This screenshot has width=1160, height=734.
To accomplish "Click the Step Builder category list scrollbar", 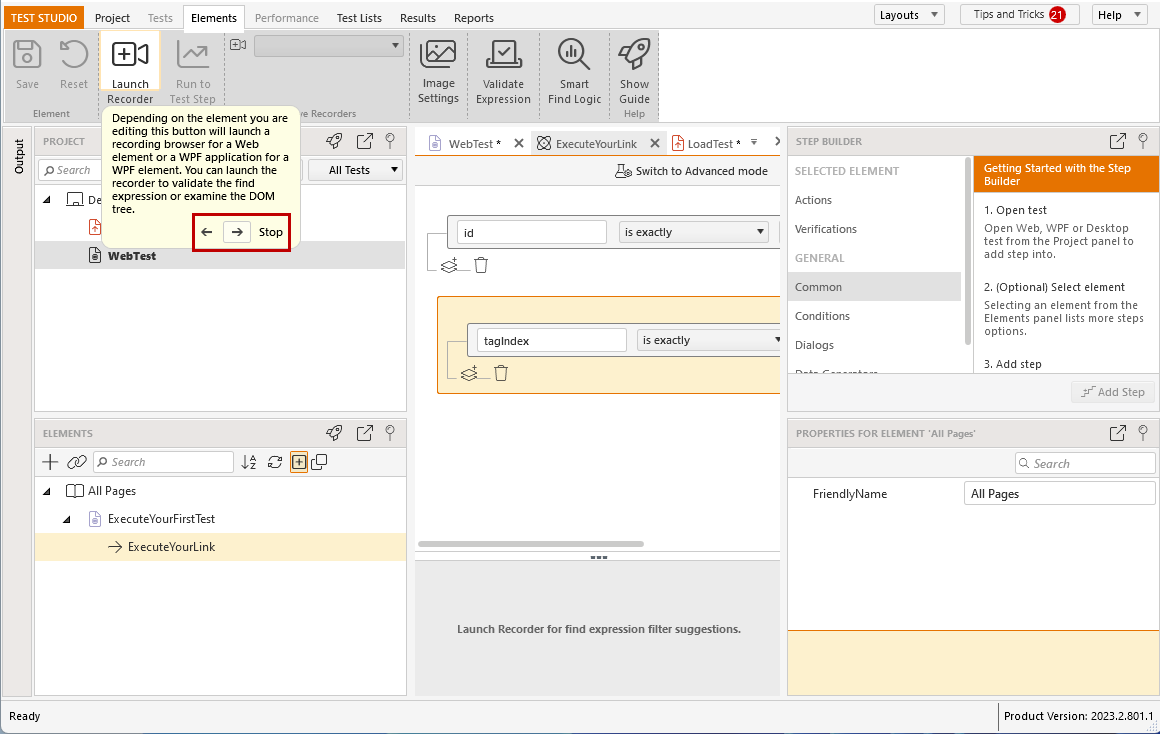I will (968, 252).
